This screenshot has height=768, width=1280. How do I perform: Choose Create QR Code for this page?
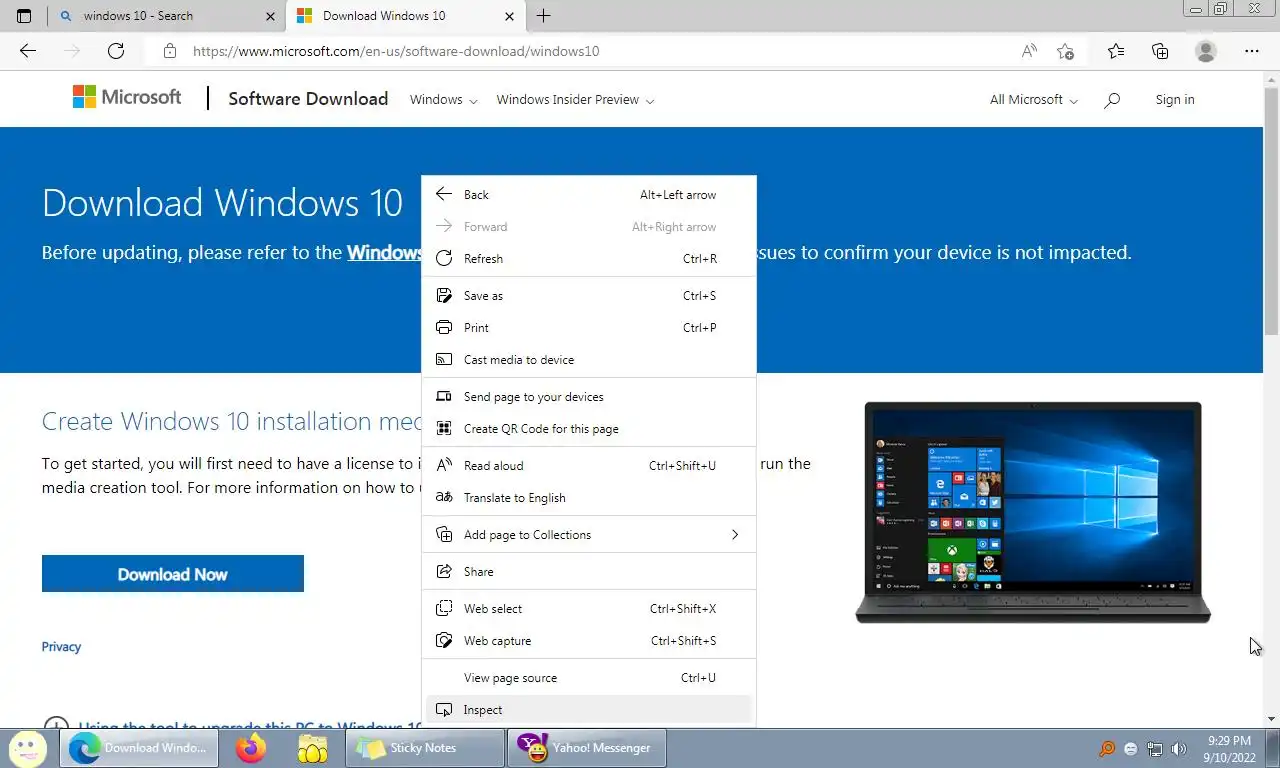click(589, 429)
